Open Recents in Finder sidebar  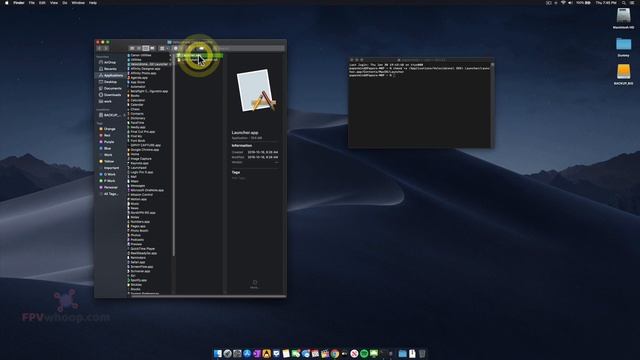(109, 69)
